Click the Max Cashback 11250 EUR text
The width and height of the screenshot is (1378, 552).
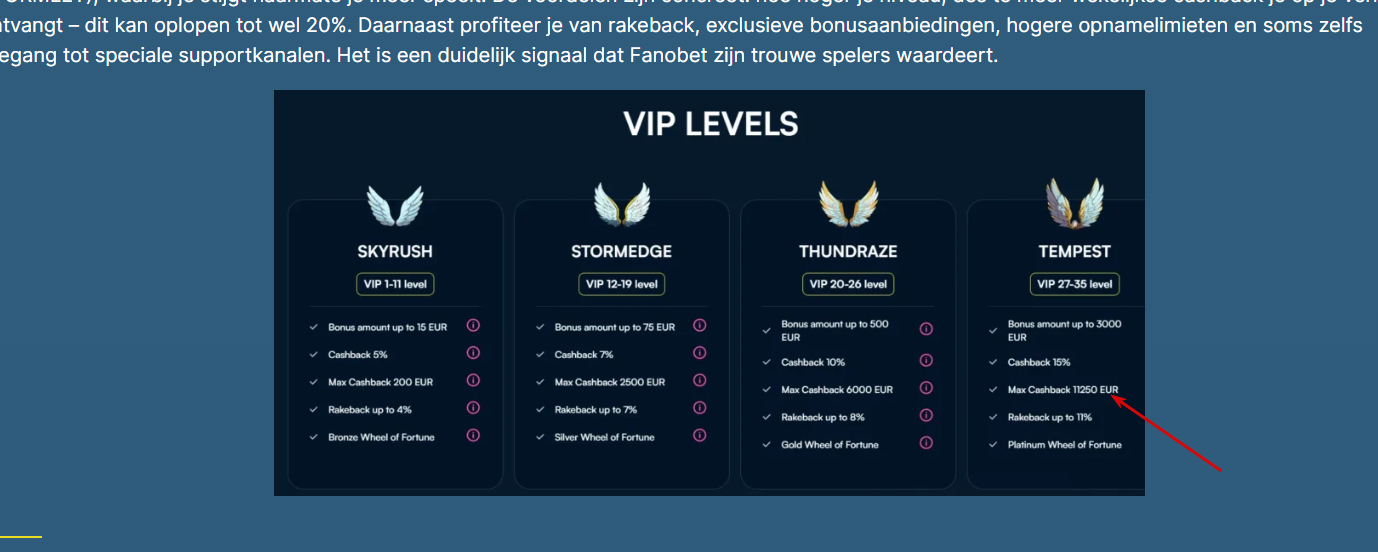click(1063, 390)
